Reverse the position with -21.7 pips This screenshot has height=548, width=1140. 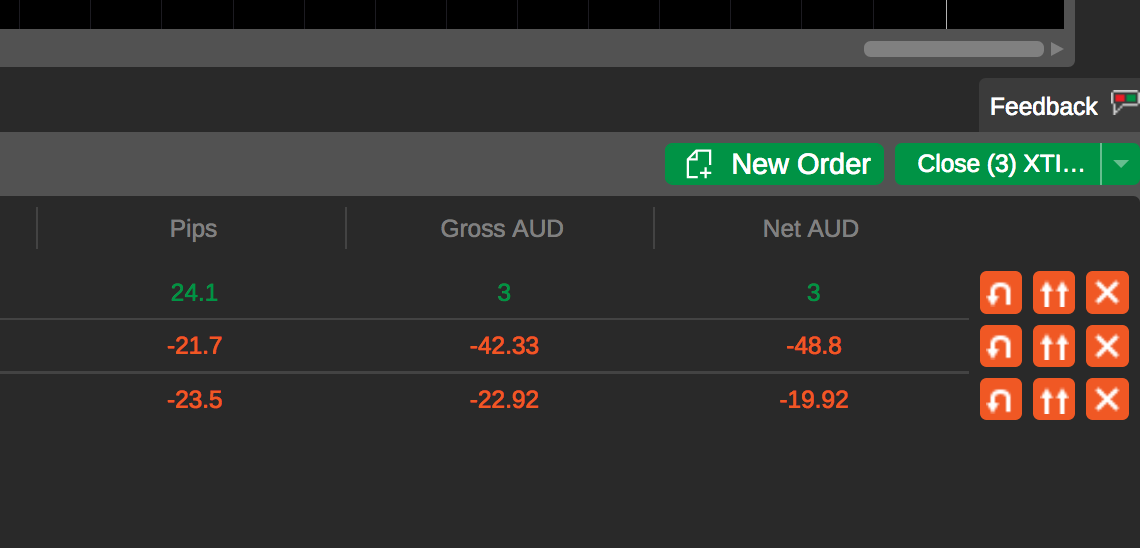pos(1000,346)
